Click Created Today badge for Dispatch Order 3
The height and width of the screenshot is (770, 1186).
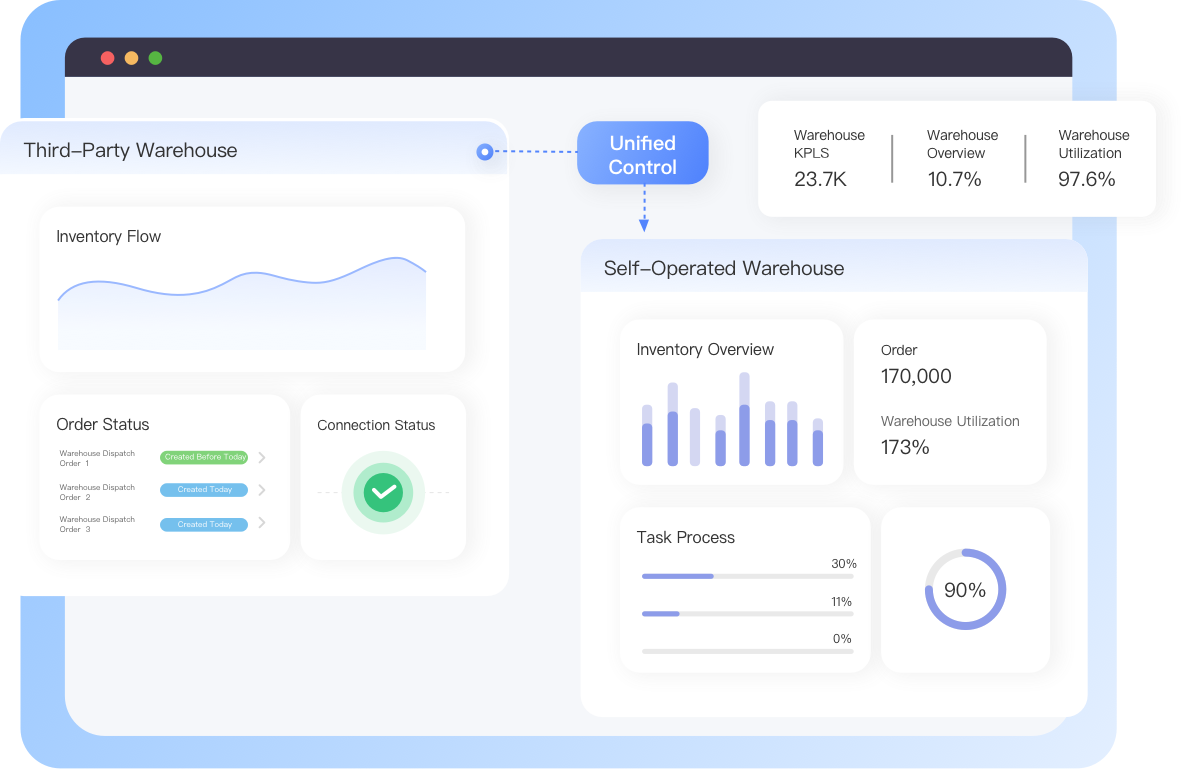pyautogui.click(x=204, y=524)
